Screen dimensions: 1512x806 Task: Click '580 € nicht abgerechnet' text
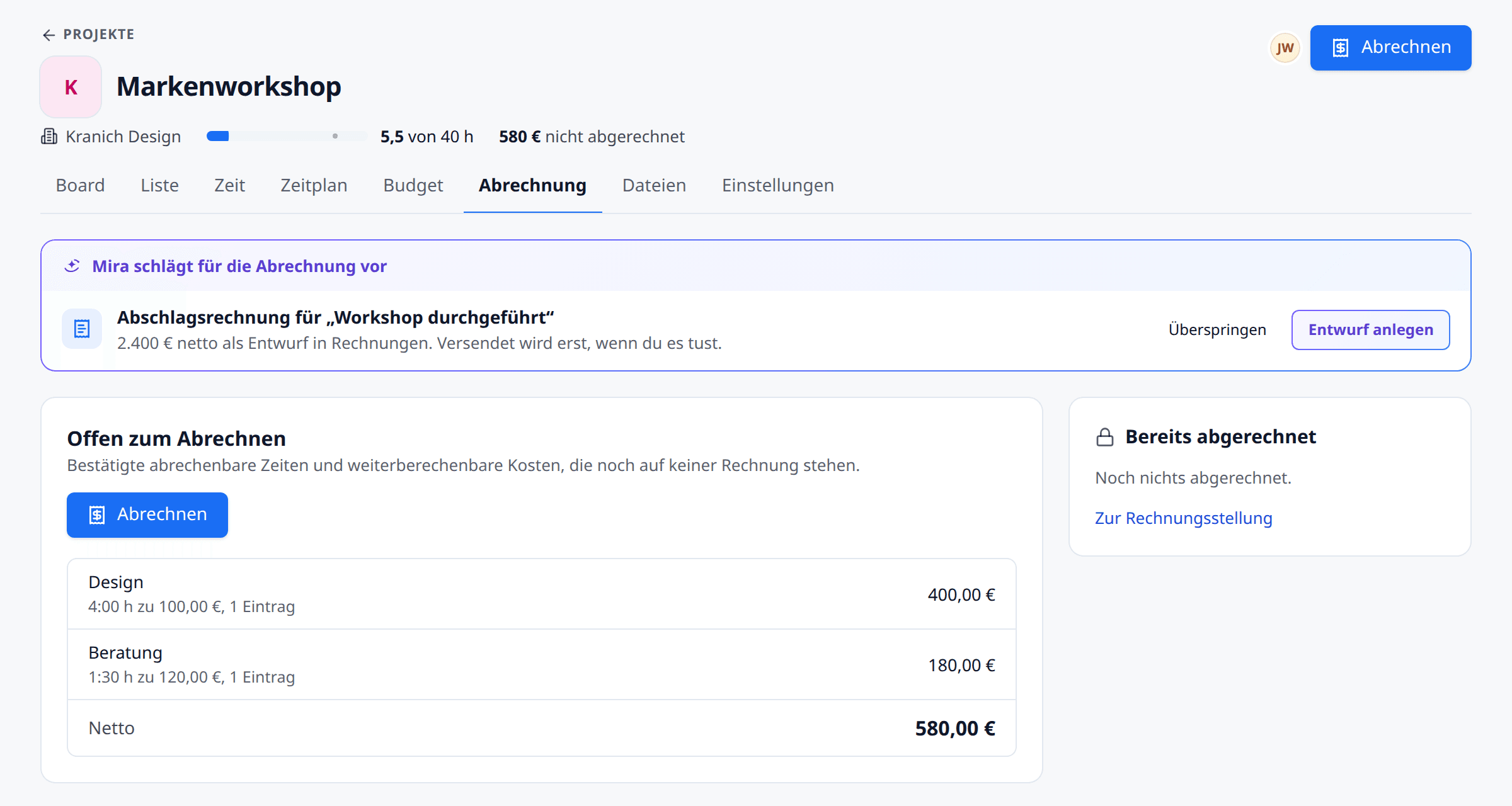click(x=592, y=137)
